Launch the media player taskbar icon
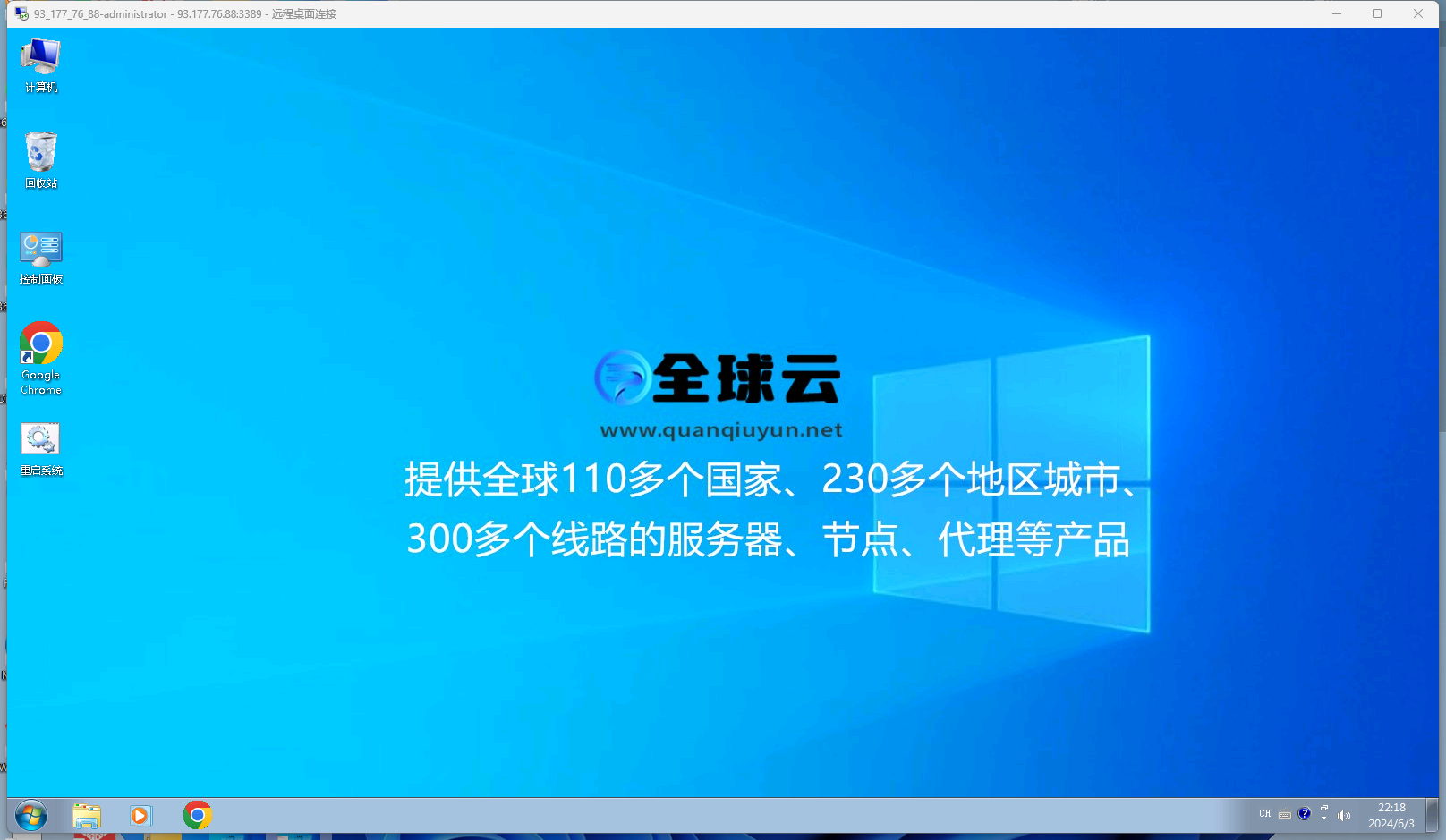 (x=140, y=816)
